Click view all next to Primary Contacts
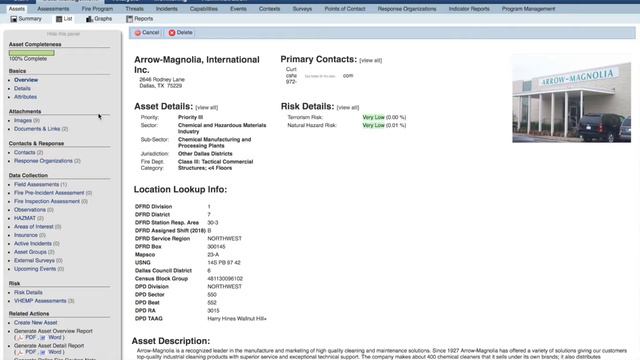 tap(371, 60)
